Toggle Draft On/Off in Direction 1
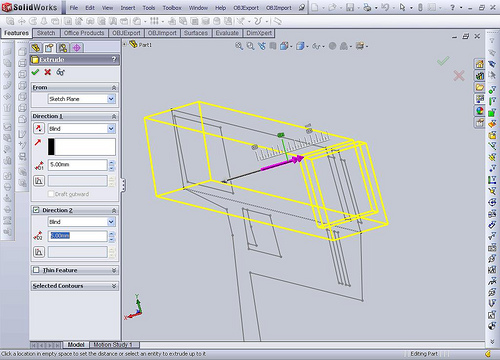 click(39, 181)
